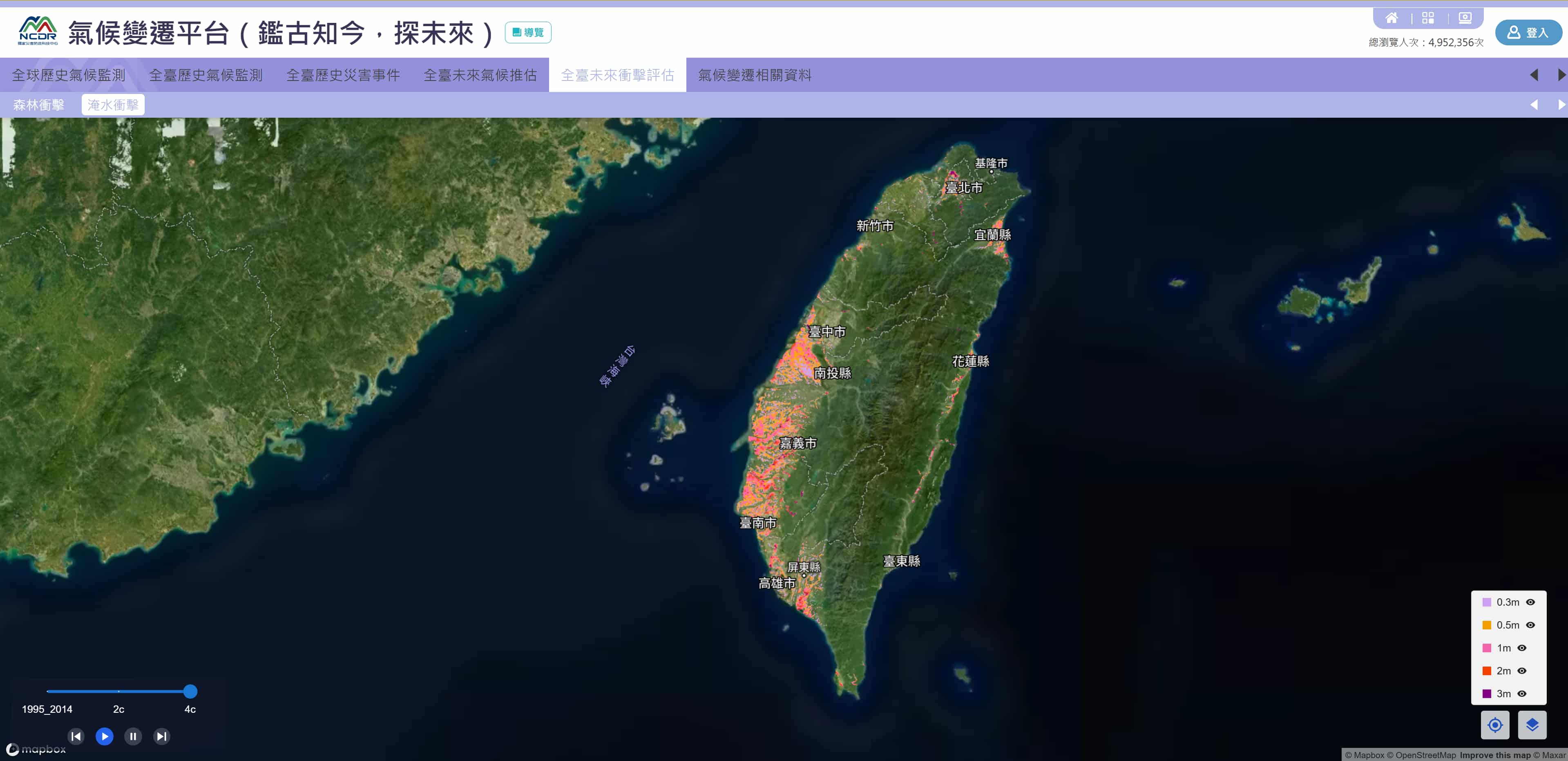Open the 導覽 guide button
Image resolution: width=1568 pixels, height=761 pixels.
click(x=528, y=32)
